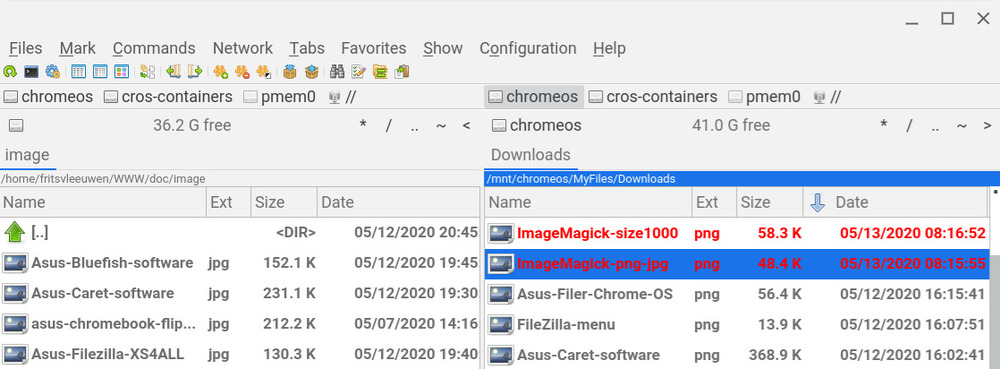The width and height of the screenshot is (1000, 369).
Task: Click the image icon of ImageMagick-size1000
Action: click(501, 233)
